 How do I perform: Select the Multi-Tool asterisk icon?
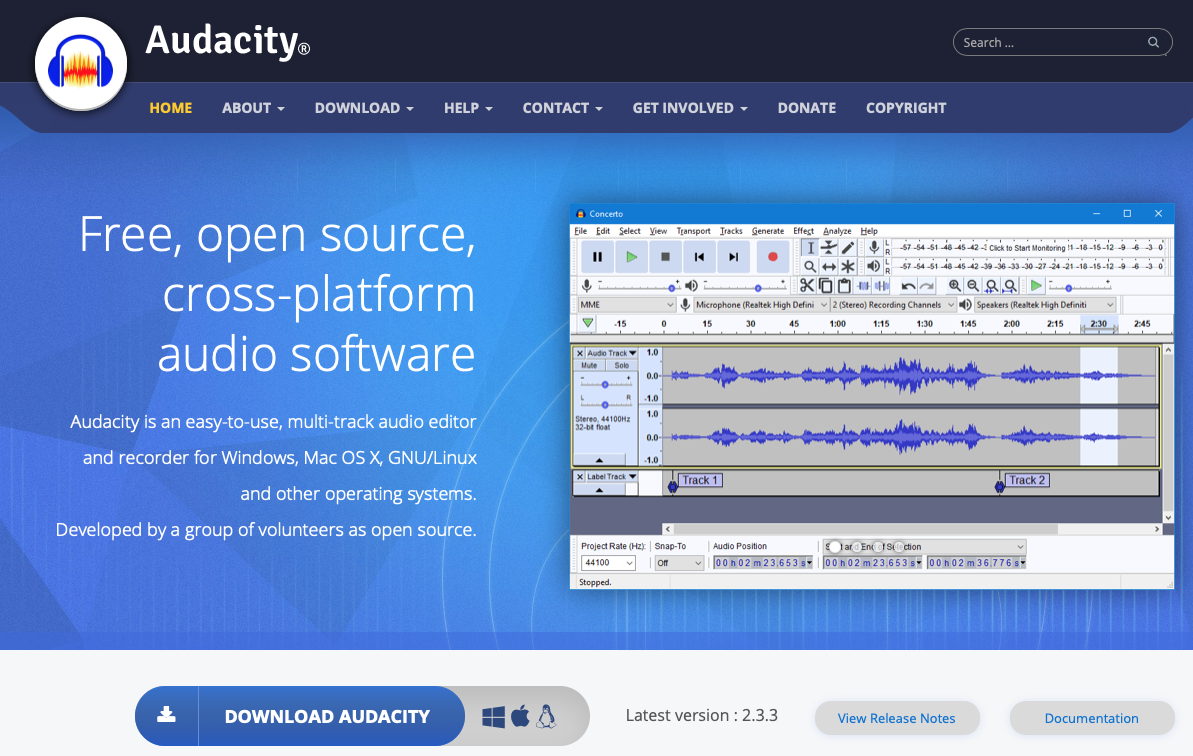point(848,266)
